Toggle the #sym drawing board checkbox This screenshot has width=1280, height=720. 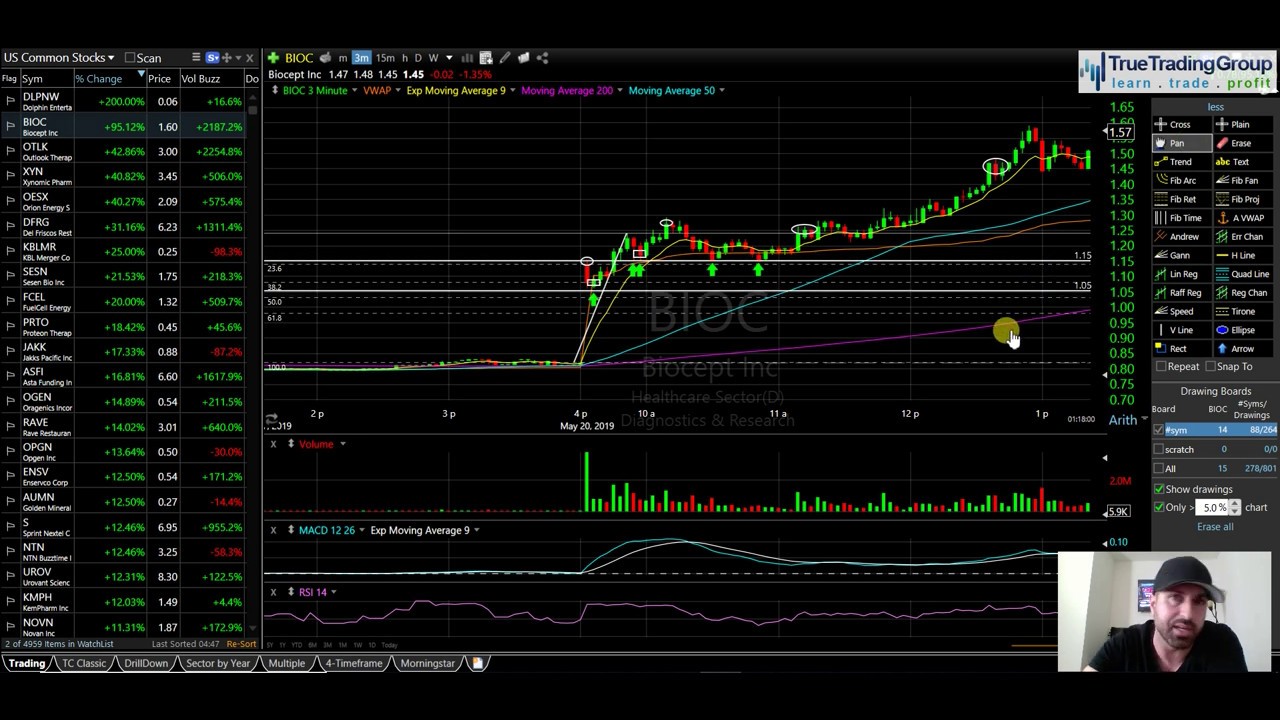(x=1159, y=430)
